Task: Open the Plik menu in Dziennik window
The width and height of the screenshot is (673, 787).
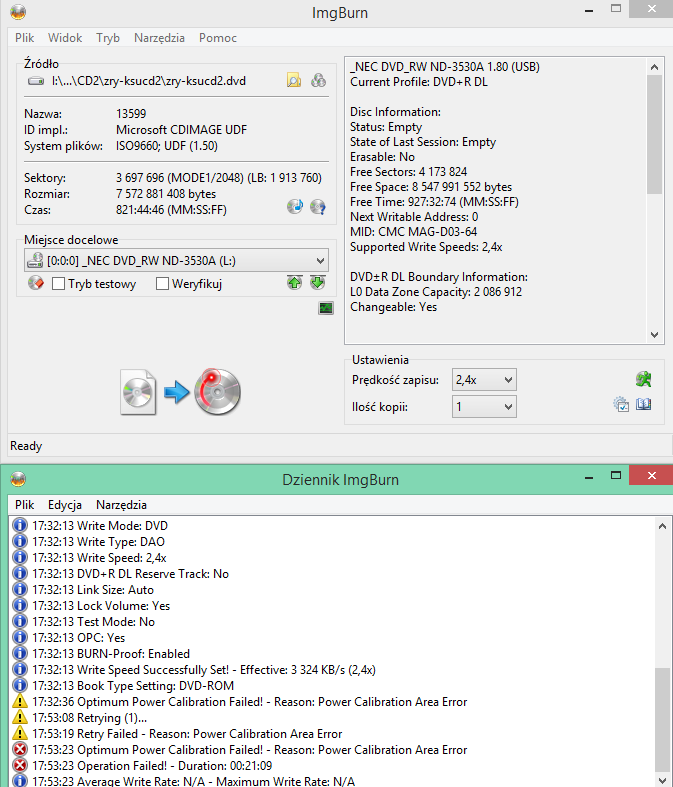Action: (x=25, y=505)
